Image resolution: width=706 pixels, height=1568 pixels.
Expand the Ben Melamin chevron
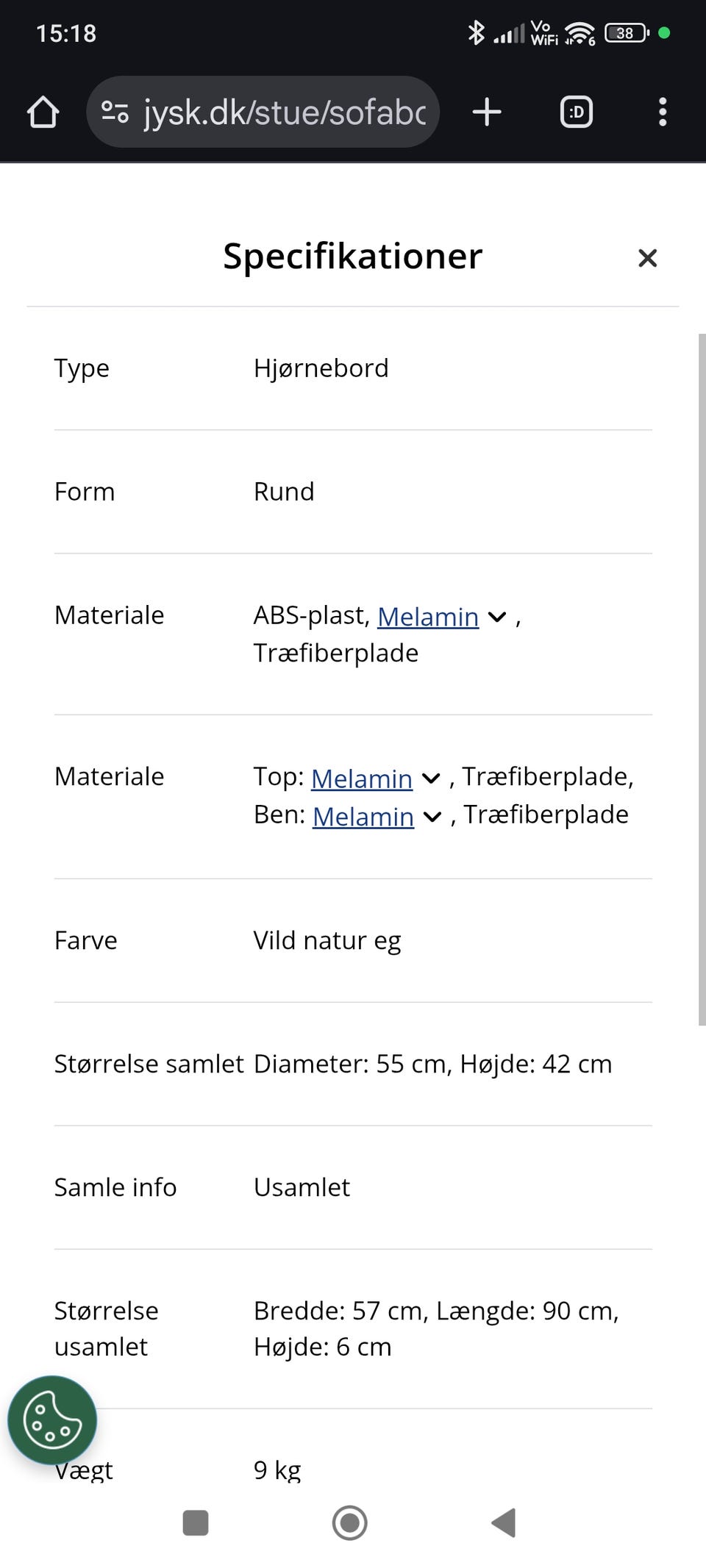click(432, 817)
